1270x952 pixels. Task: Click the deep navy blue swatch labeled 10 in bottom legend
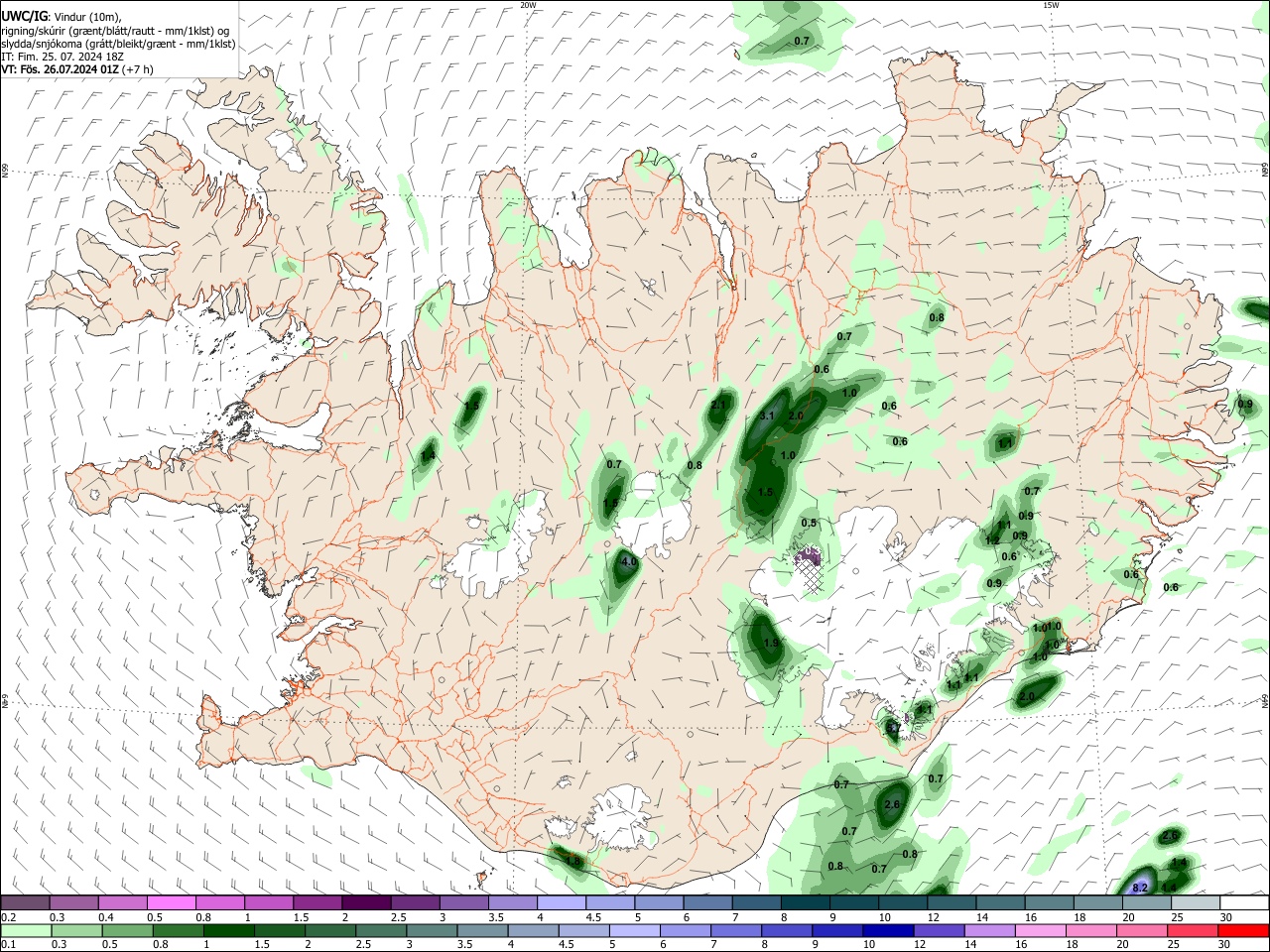point(887,930)
